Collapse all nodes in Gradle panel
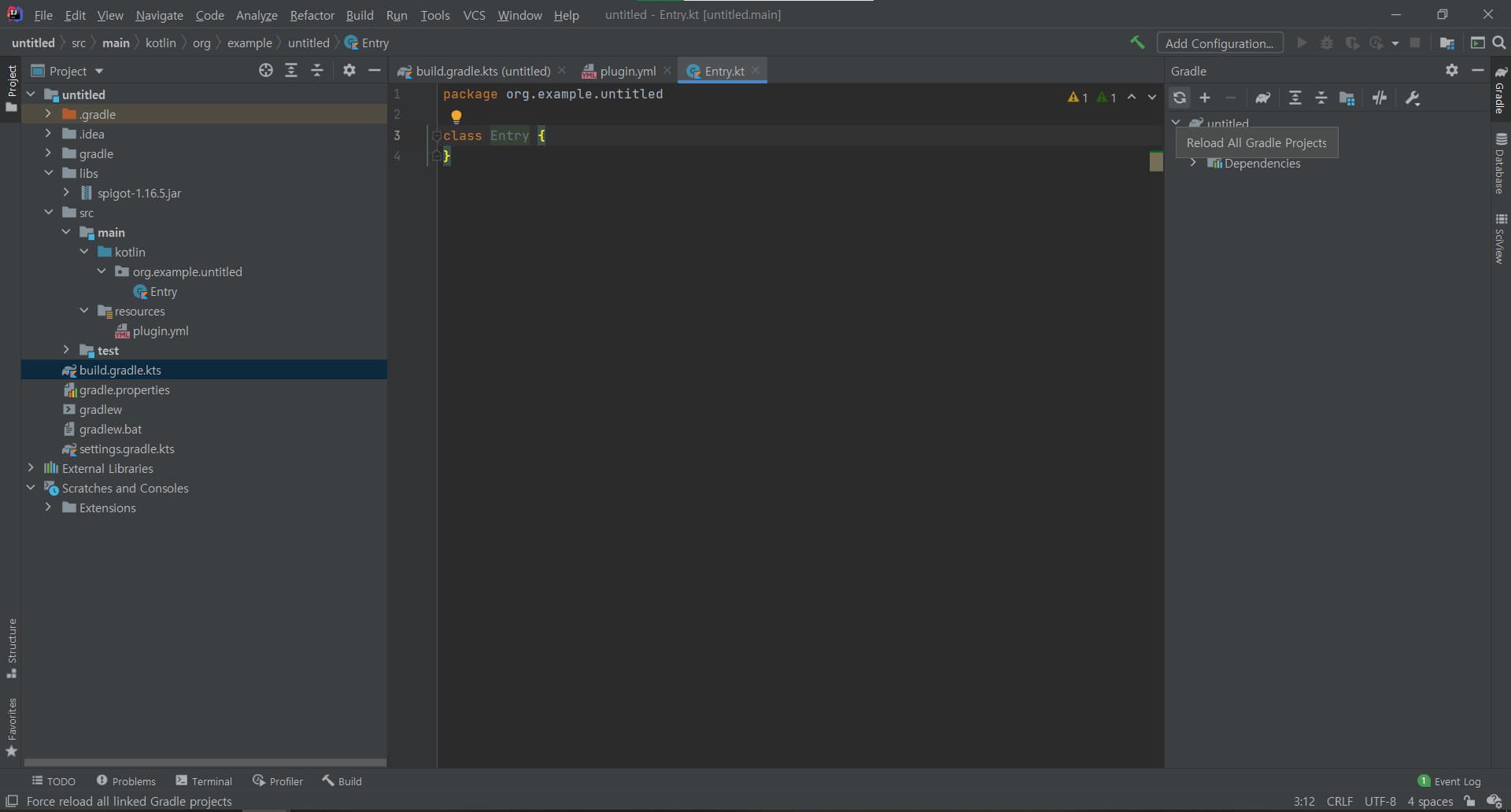This screenshot has height=812, width=1511. tap(1321, 98)
